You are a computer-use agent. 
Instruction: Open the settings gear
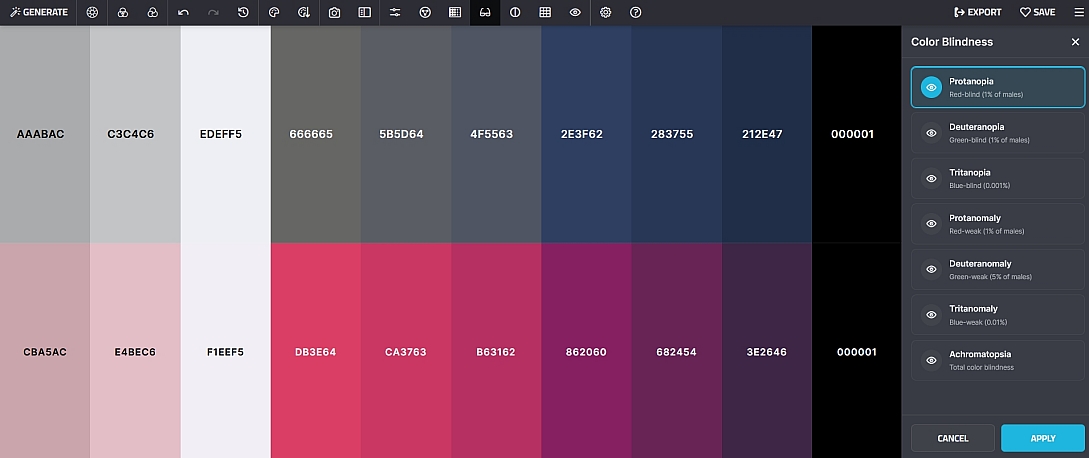point(606,13)
